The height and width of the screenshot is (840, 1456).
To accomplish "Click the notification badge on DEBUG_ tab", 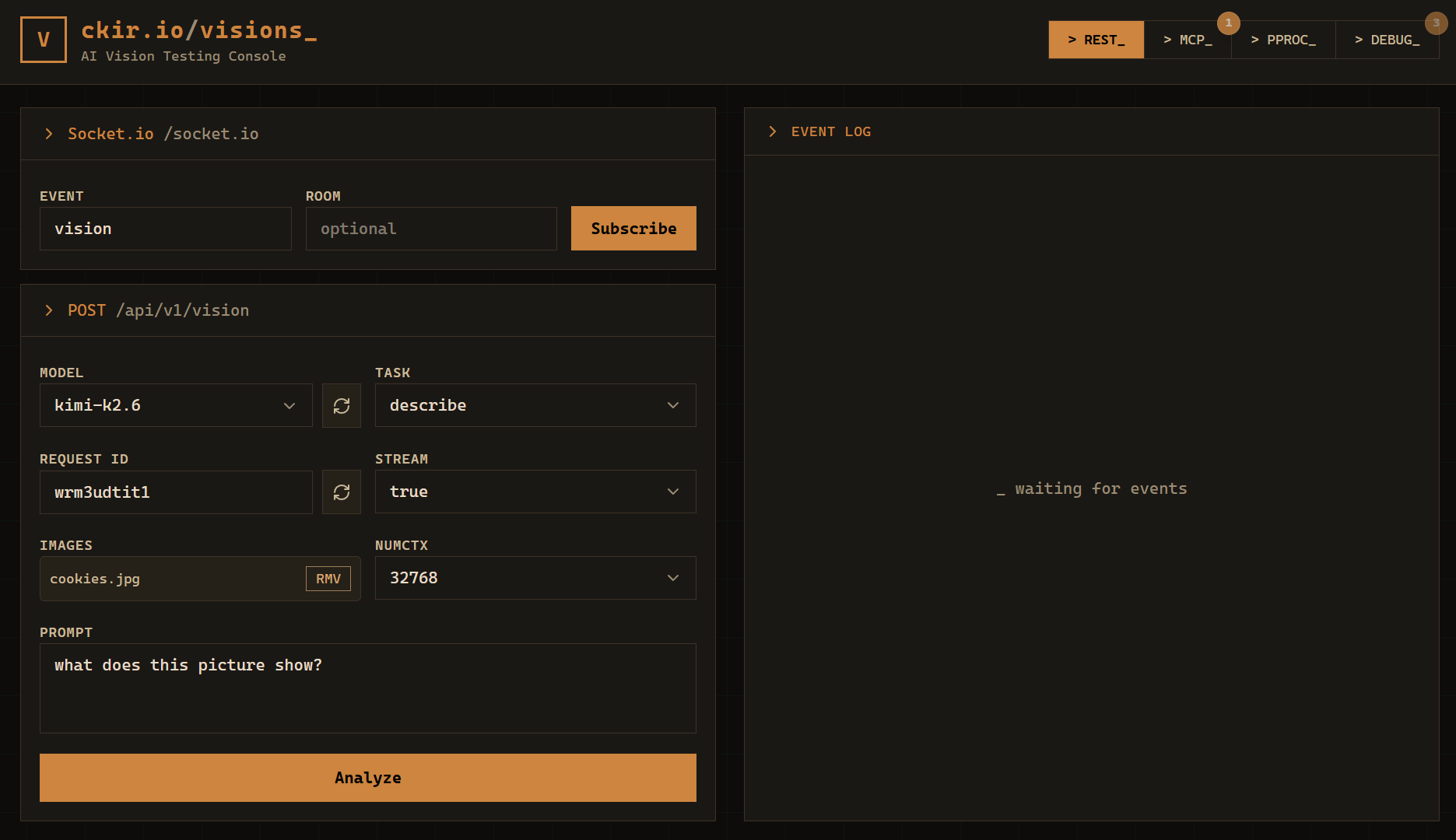I will (1437, 23).
